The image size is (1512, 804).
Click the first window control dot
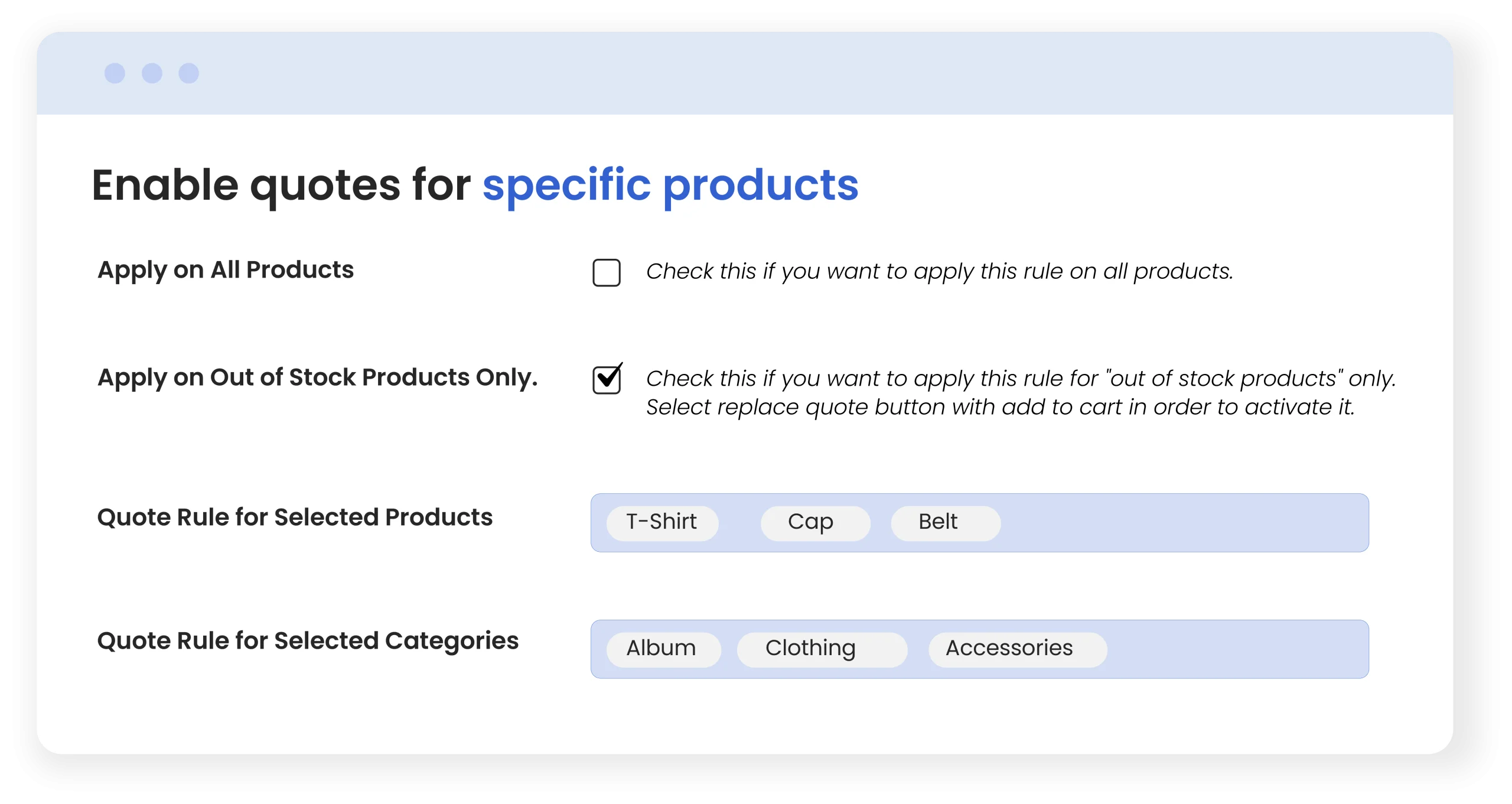(x=115, y=73)
